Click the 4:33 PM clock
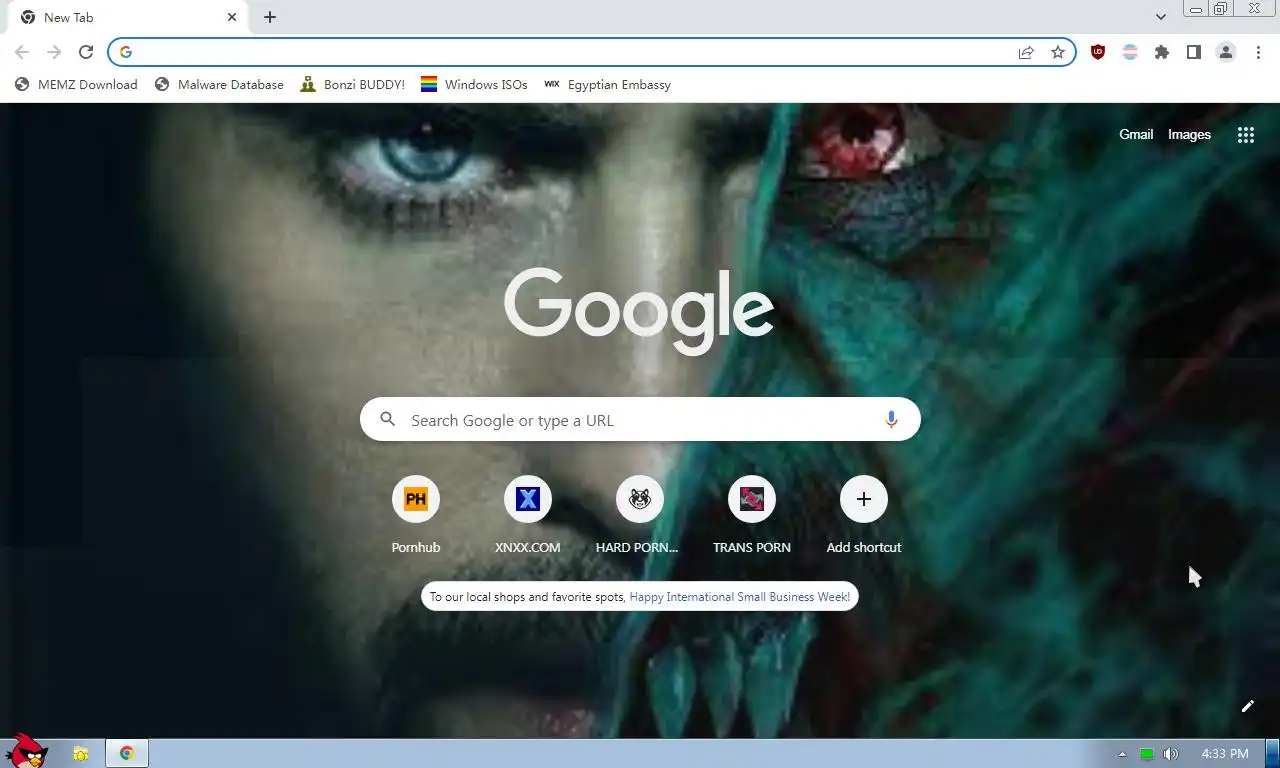The width and height of the screenshot is (1280, 768). [1224, 754]
